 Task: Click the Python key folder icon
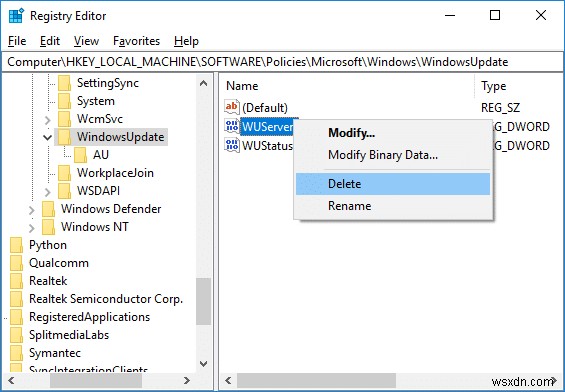point(17,245)
